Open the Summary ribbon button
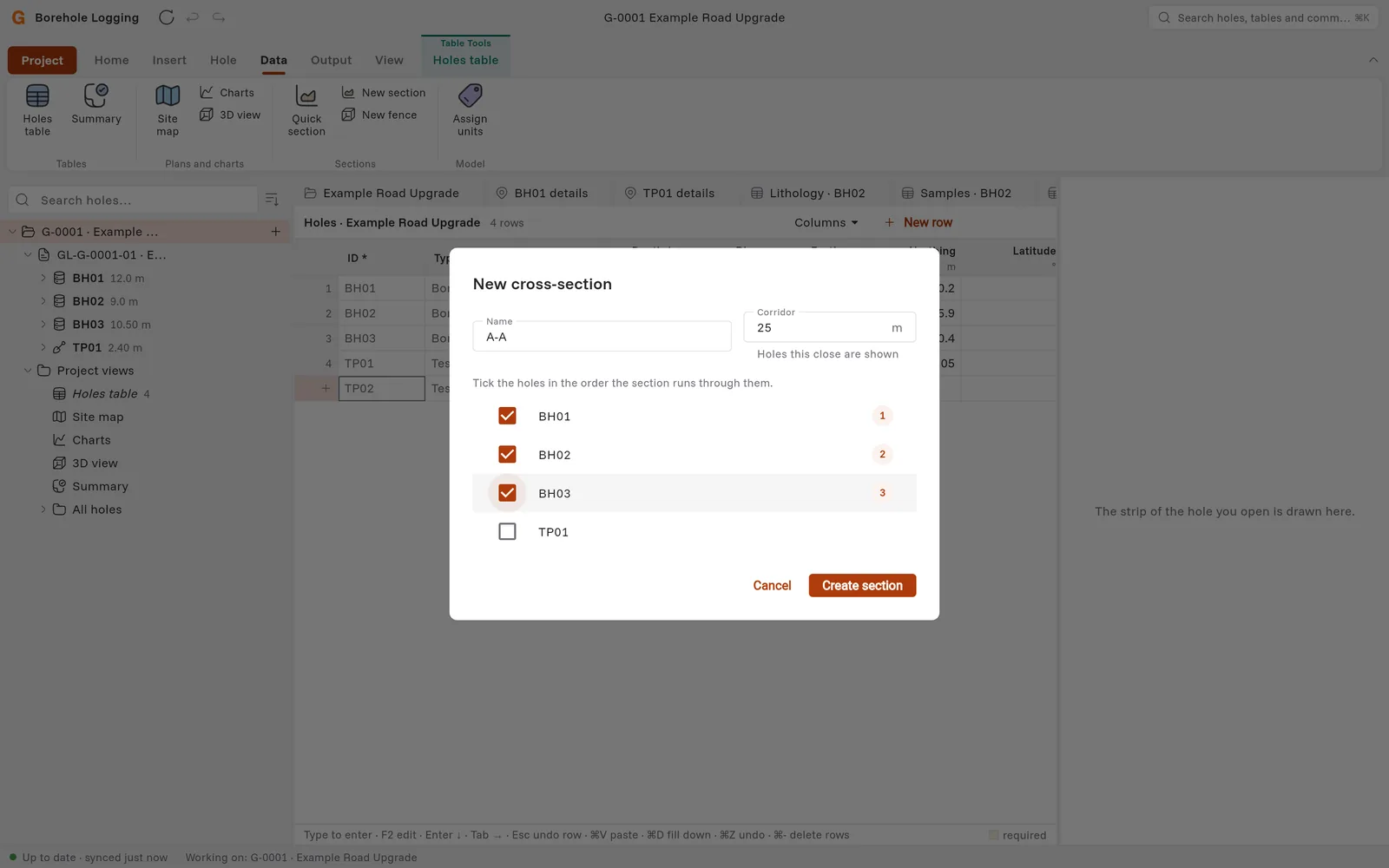This screenshot has width=1389, height=868. coord(96,104)
